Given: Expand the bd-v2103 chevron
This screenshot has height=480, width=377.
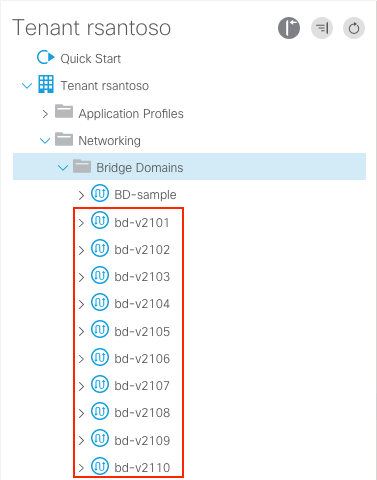Looking at the screenshot, I should (x=81, y=277).
